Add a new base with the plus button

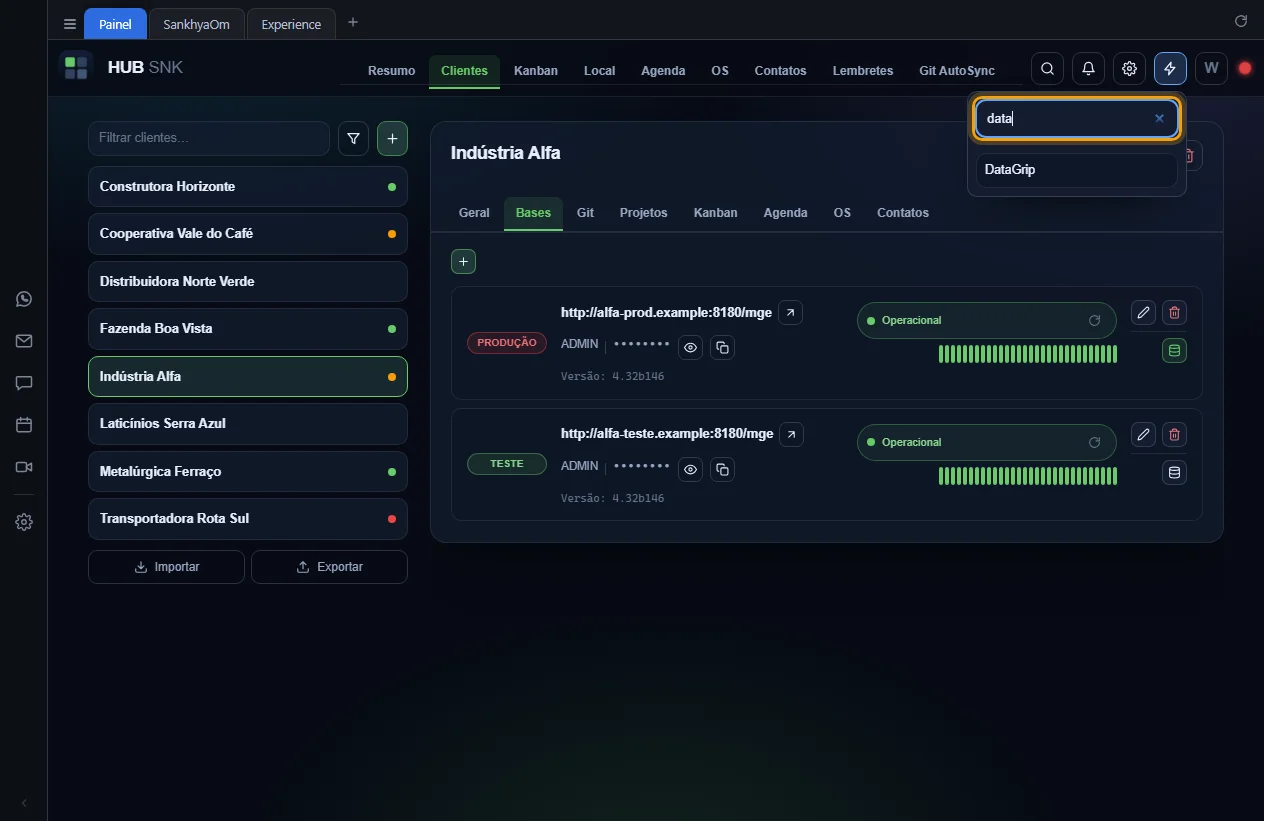[463, 262]
